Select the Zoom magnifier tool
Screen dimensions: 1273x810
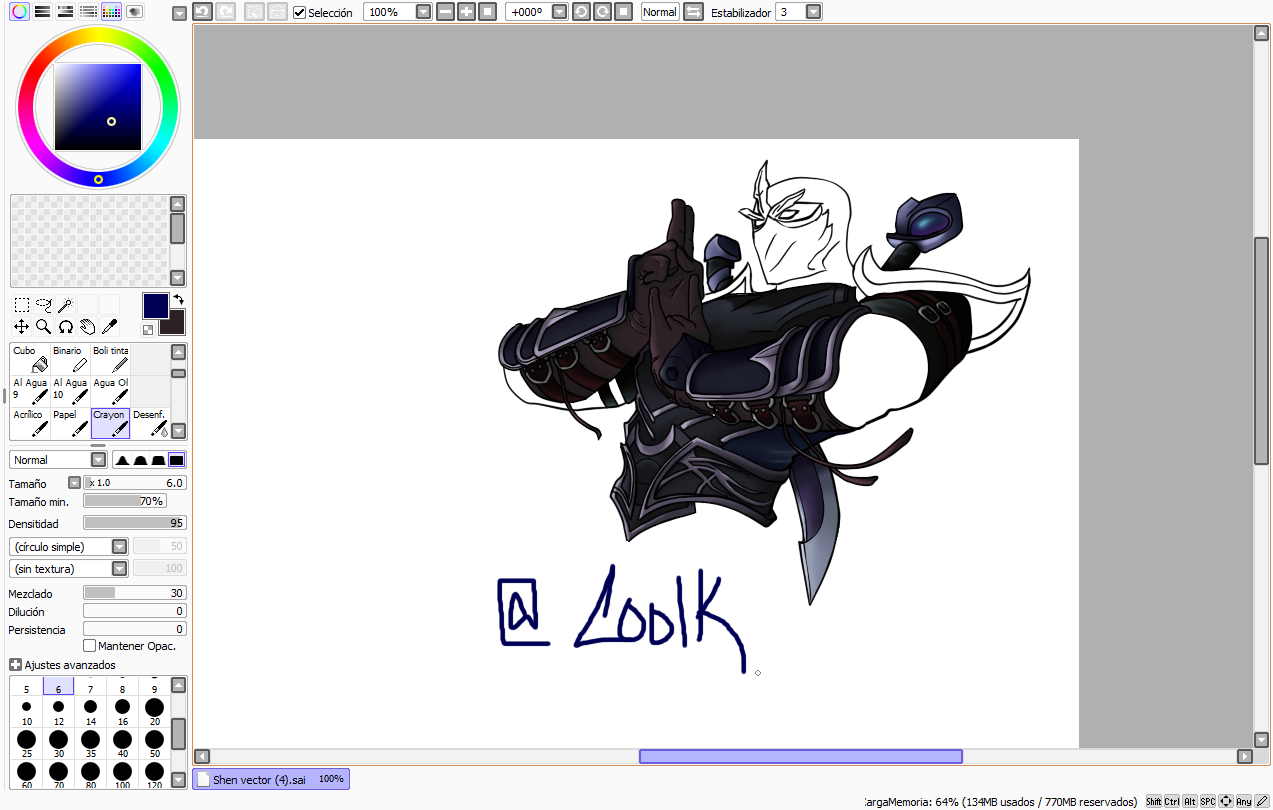44,326
